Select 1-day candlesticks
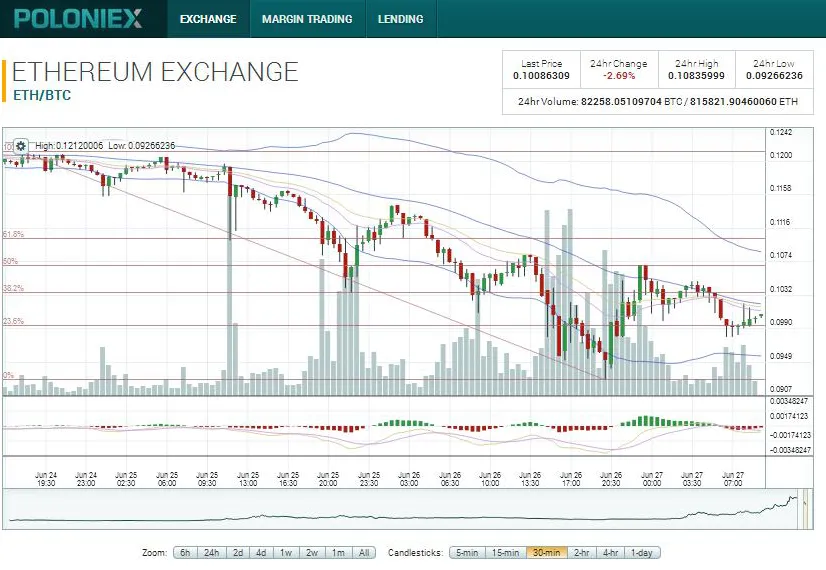Viewport: 826px width, 570px height. click(x=642, y=553)
